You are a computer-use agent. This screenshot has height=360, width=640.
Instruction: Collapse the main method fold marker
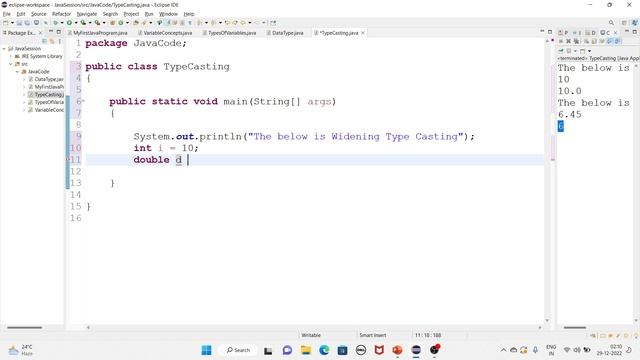pyautogui.click(x=84, y=101)
